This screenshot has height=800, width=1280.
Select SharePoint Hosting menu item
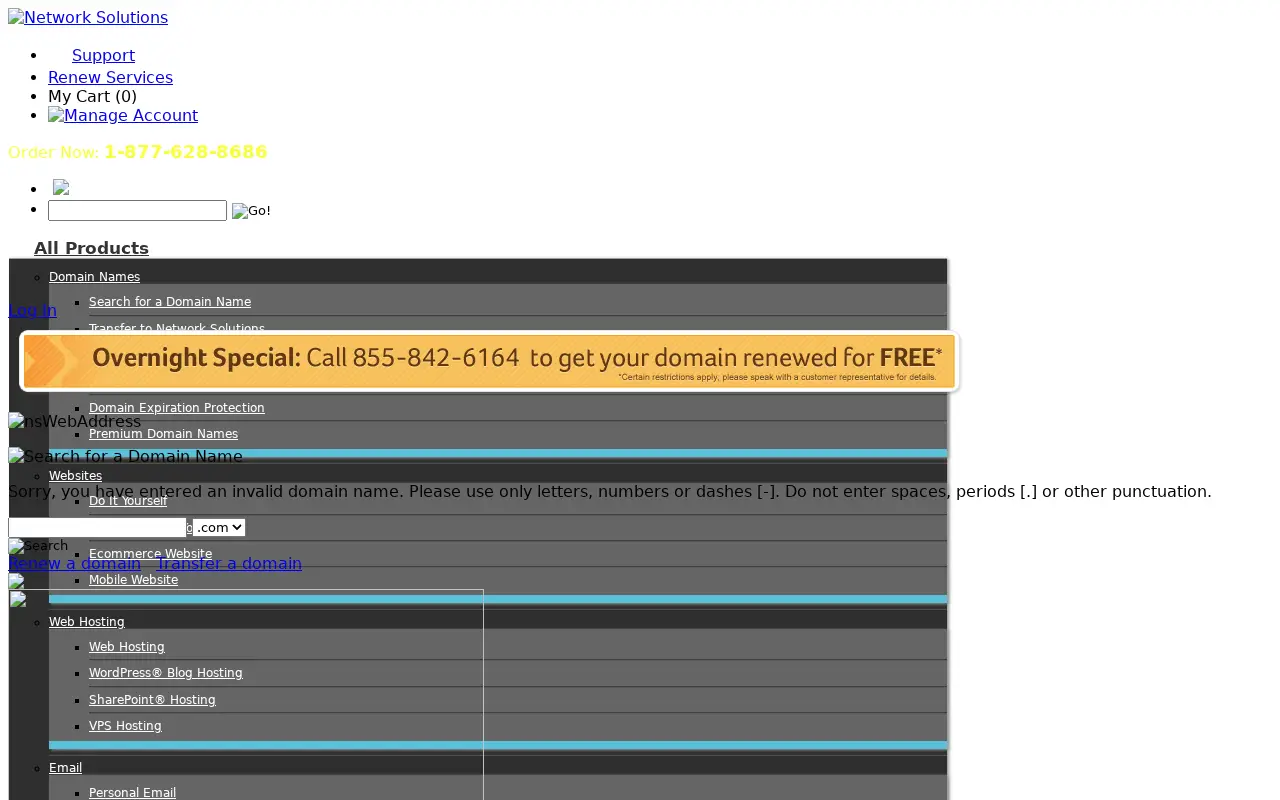(152, 700)
